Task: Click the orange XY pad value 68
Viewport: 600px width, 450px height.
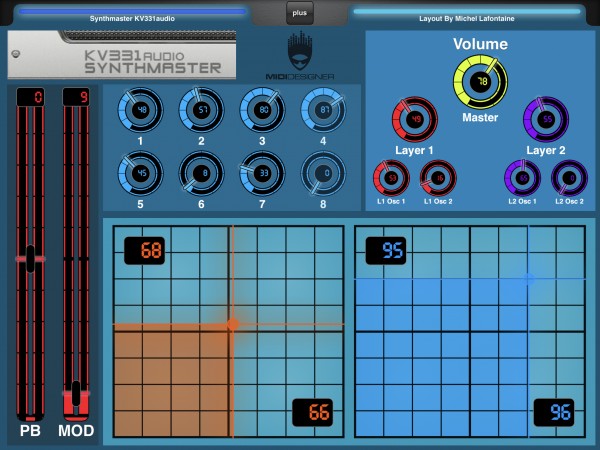Action: [145, 251]
